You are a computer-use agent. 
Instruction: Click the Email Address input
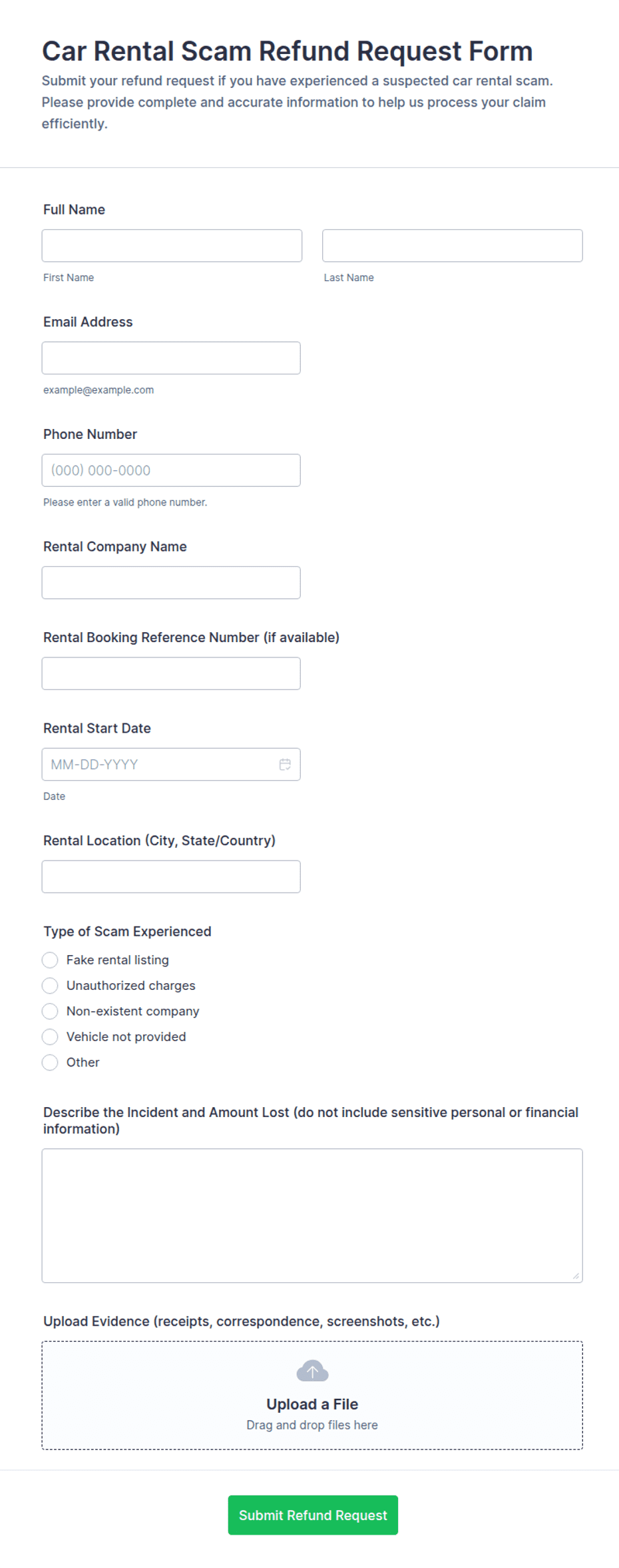coord(171,358)
